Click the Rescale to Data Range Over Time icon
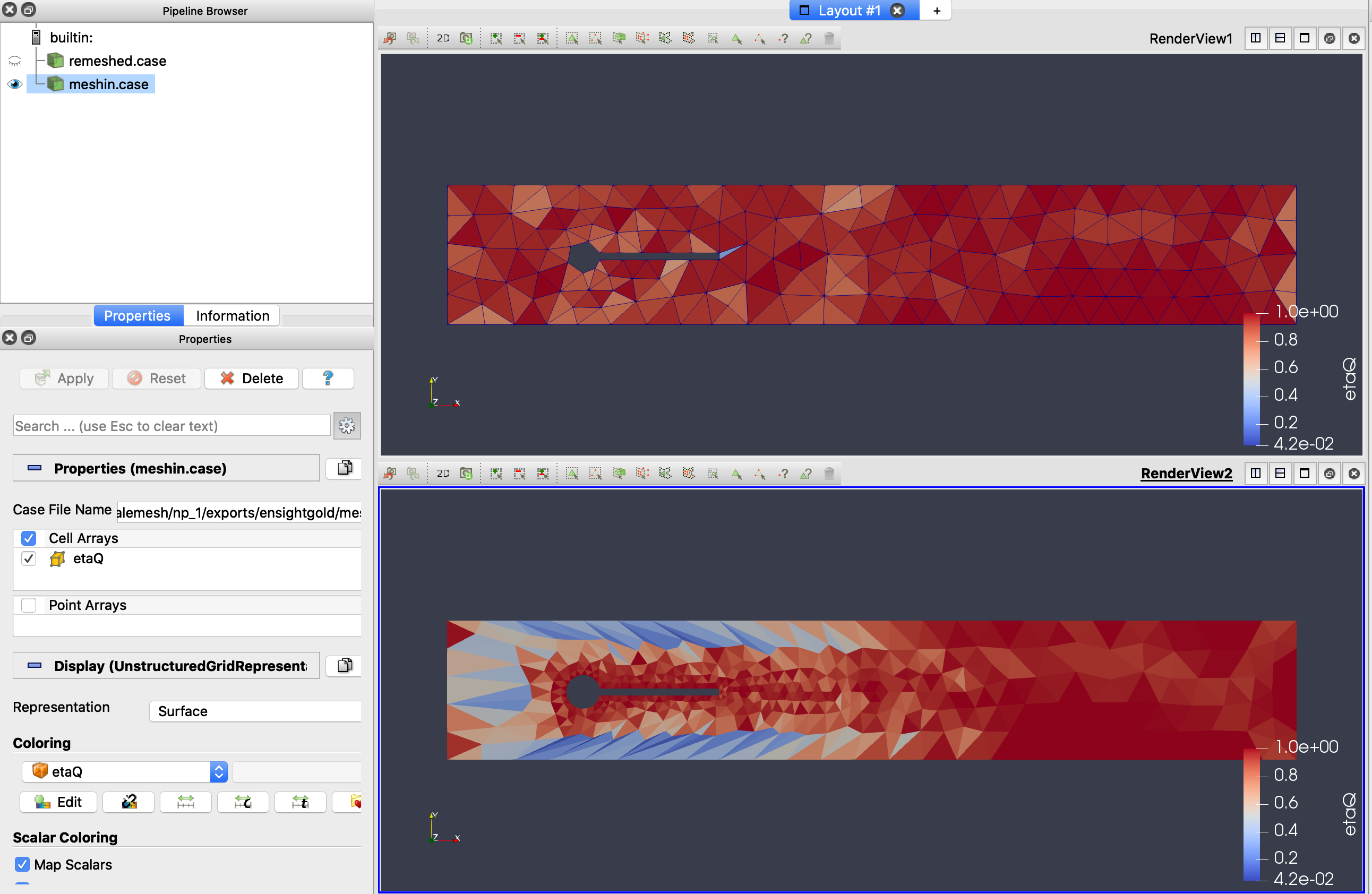 [x=301, y=802]
